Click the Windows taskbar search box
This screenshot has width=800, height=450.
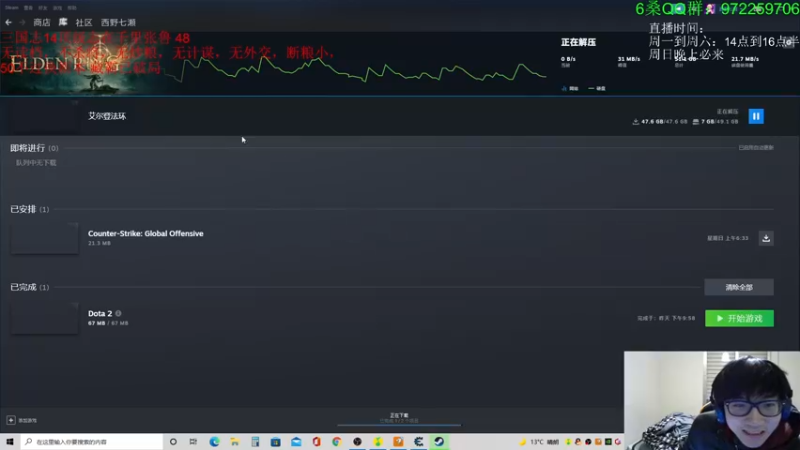92,442
